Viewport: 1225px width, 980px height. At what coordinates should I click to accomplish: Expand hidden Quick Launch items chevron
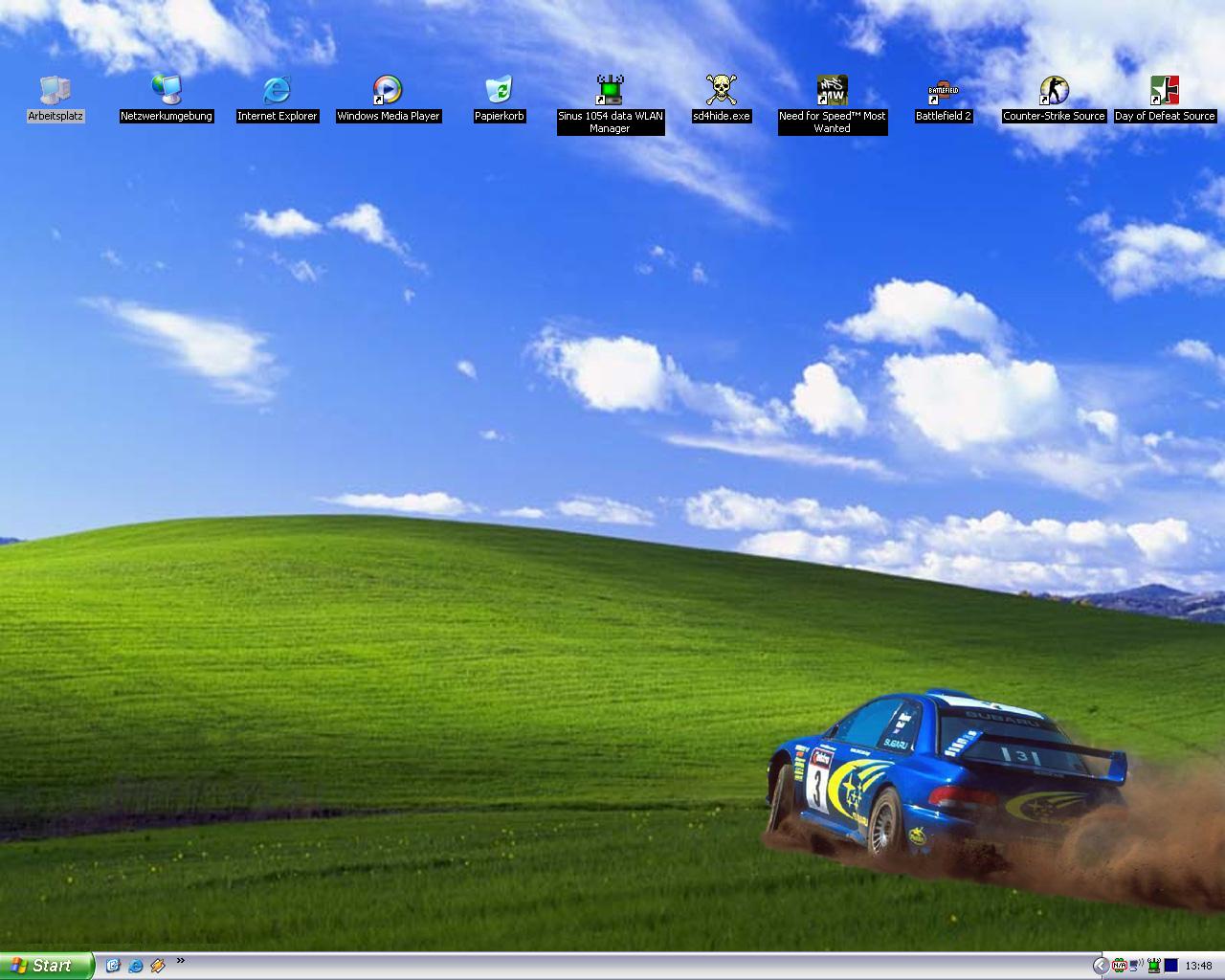coord(181,961)
